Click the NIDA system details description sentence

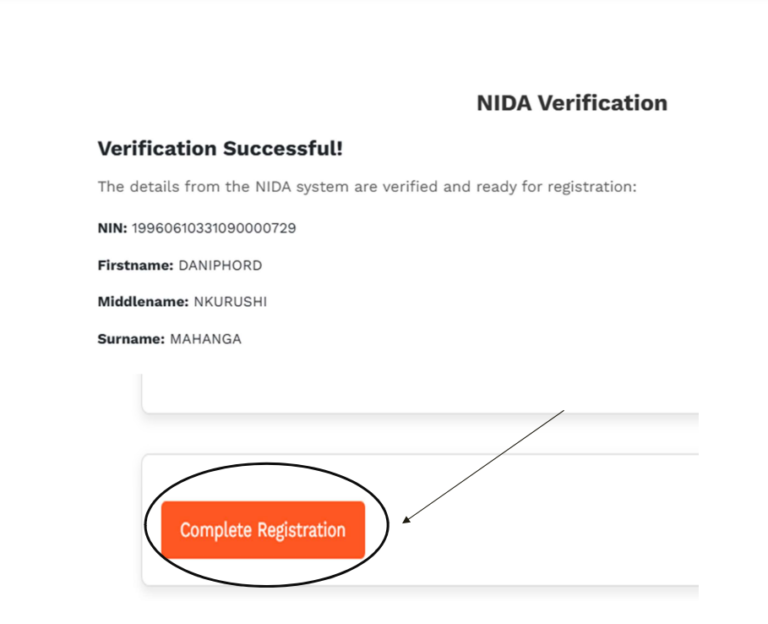366,187
